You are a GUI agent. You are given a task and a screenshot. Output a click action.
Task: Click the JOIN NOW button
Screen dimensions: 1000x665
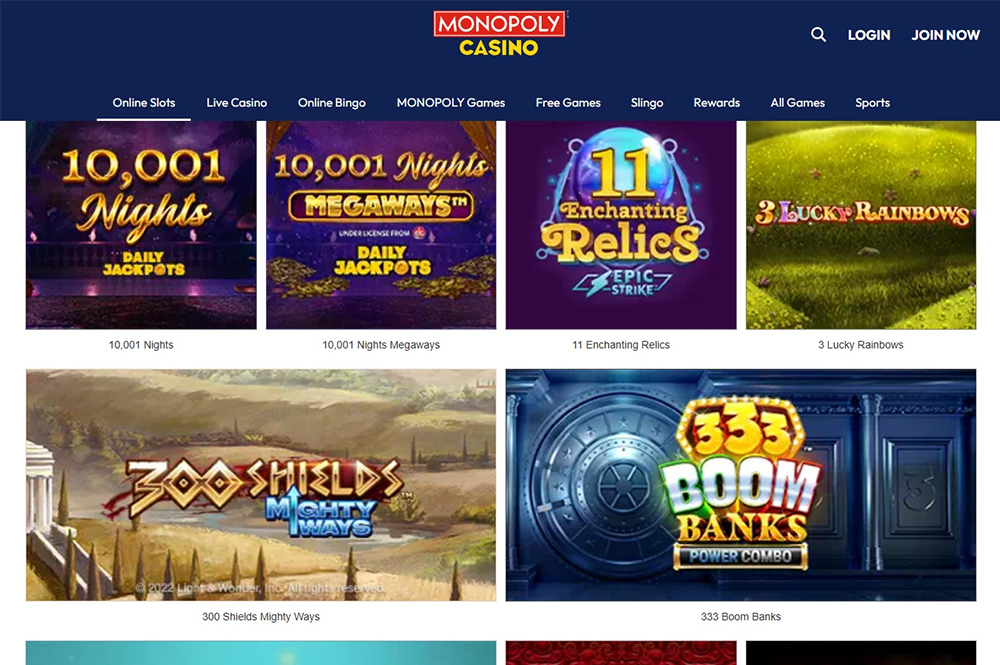tap(945, 35)
